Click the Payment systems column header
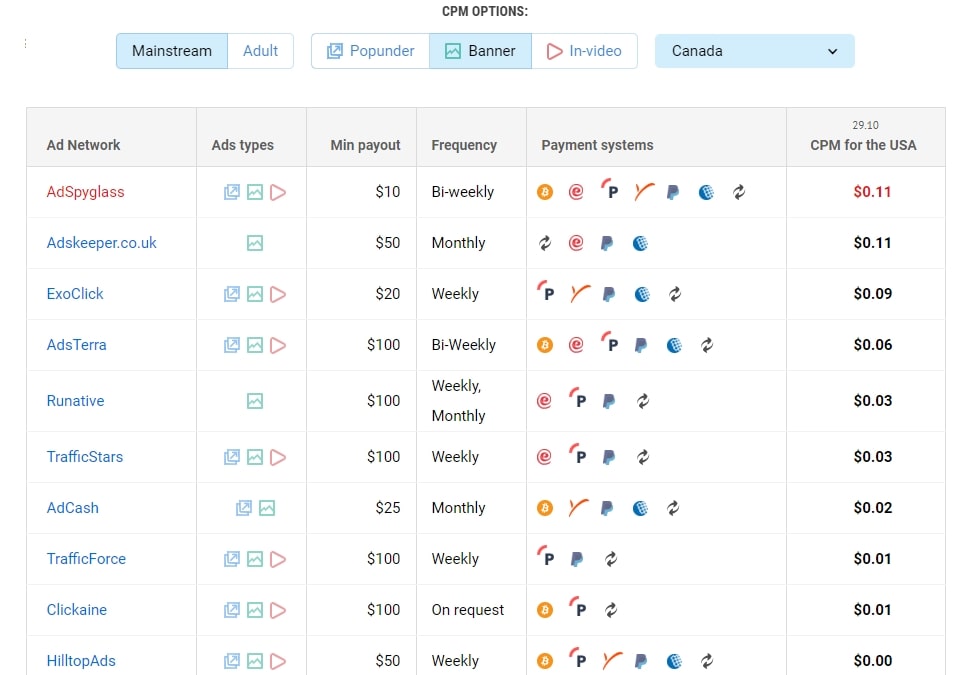 (x=597, y=145)
